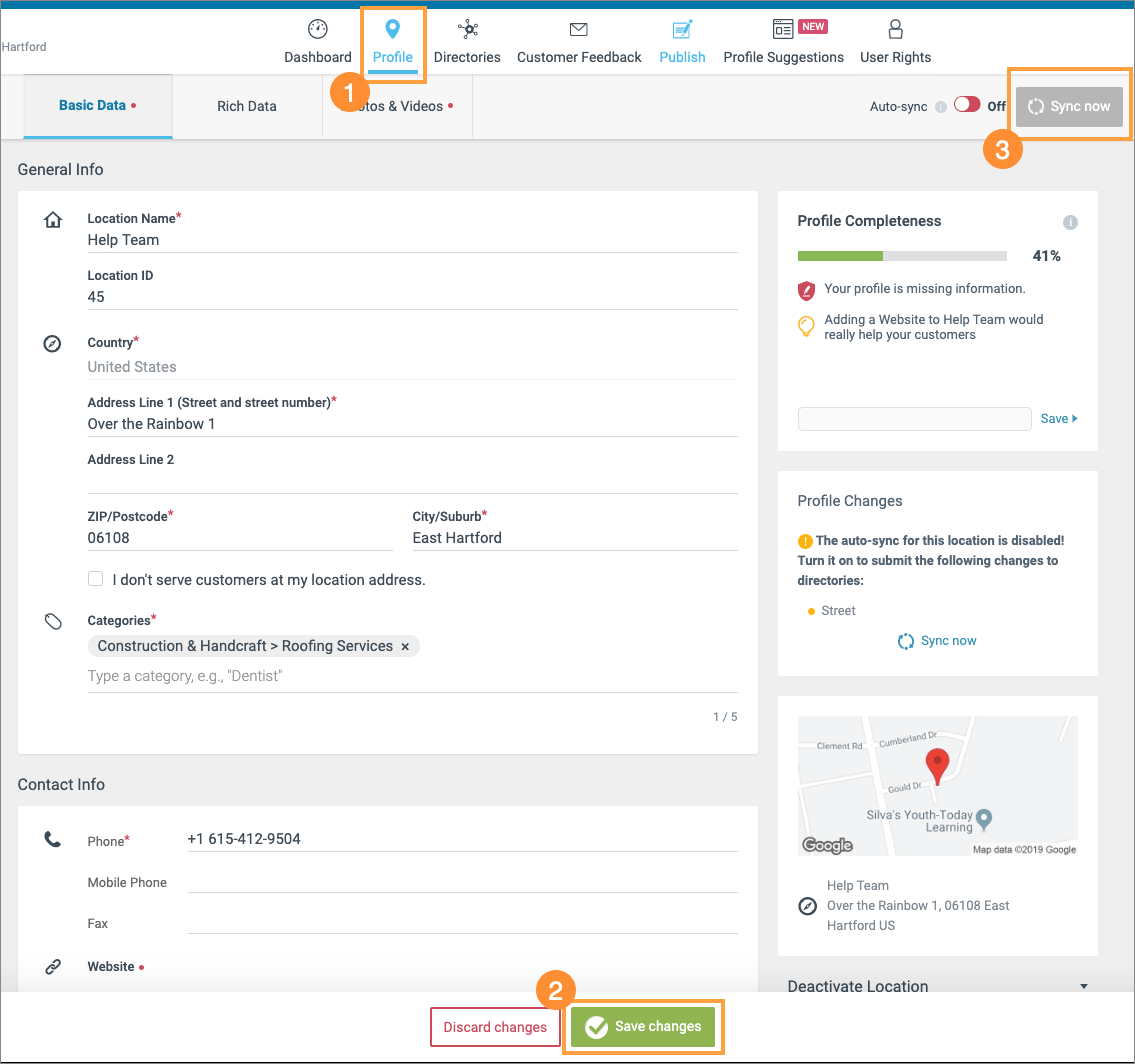Expand the Deactivate Location section
Image resolution: width=1135 pixels, height=1064 pixels.
1084,986
